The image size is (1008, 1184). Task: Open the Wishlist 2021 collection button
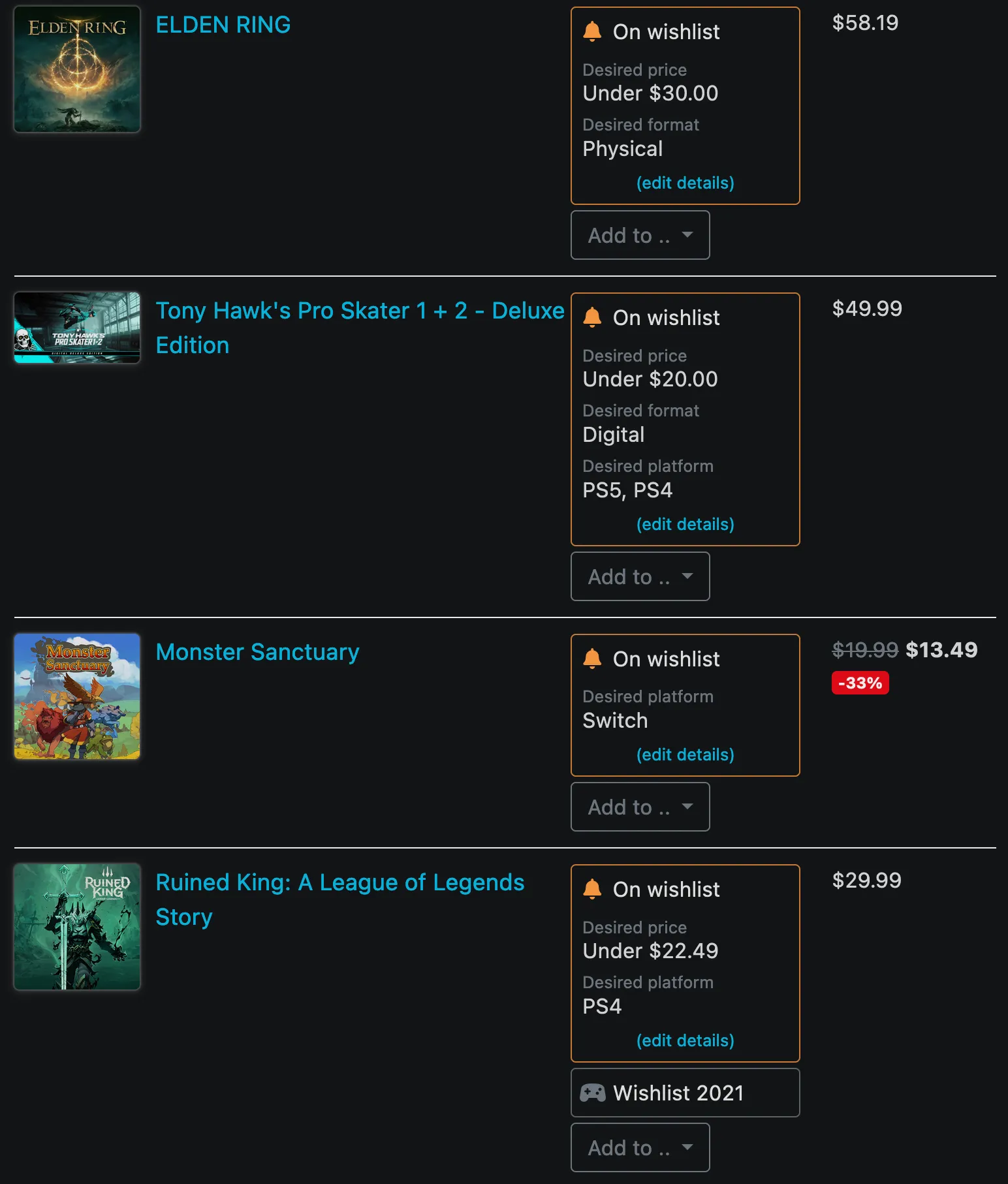pos(685,1093)
